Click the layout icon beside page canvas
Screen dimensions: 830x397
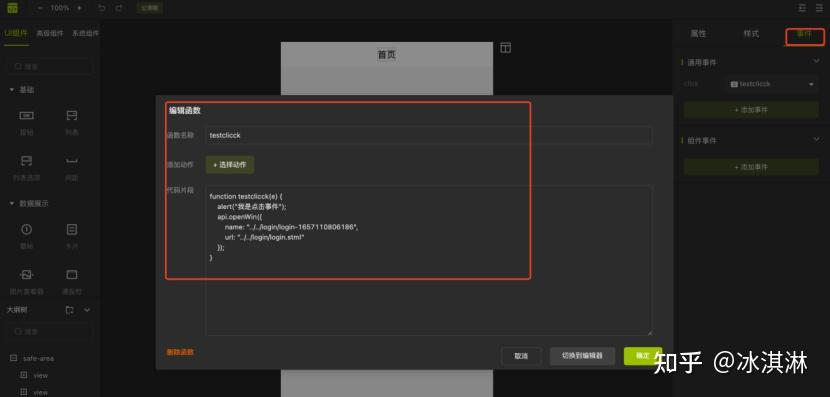click(x=506, y=48)
